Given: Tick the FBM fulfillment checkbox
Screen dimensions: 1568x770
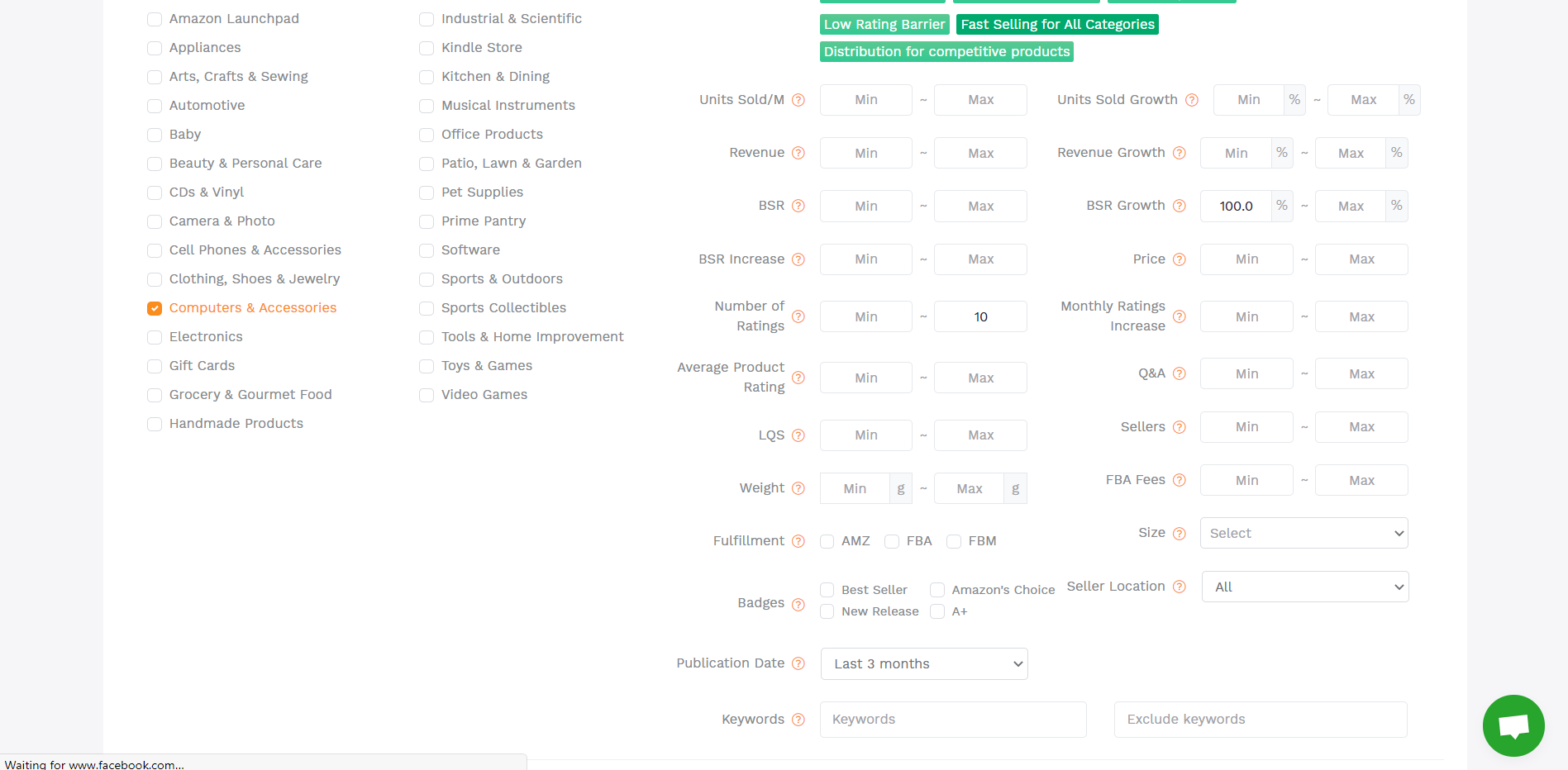Looking at the screenshot, I should coord(954,541).
